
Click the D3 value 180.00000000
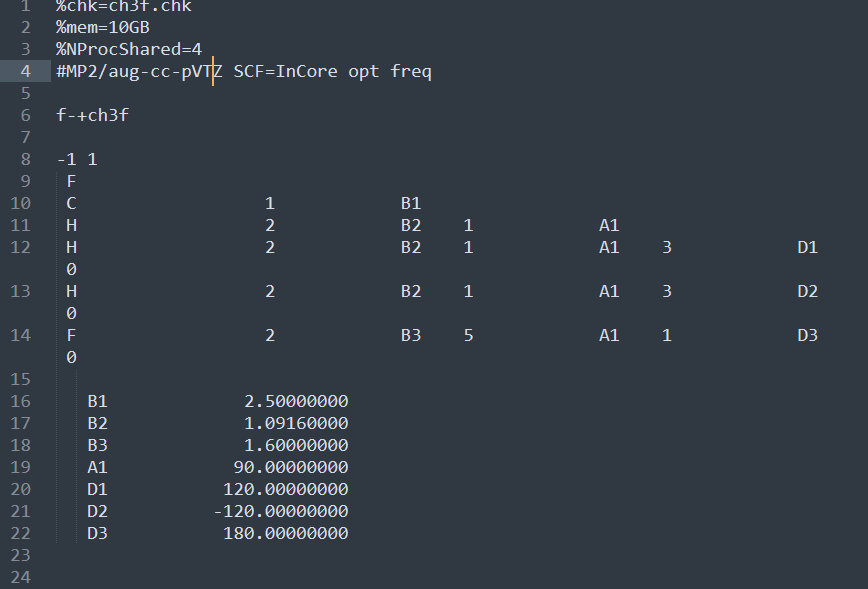[x=286, y=533]
